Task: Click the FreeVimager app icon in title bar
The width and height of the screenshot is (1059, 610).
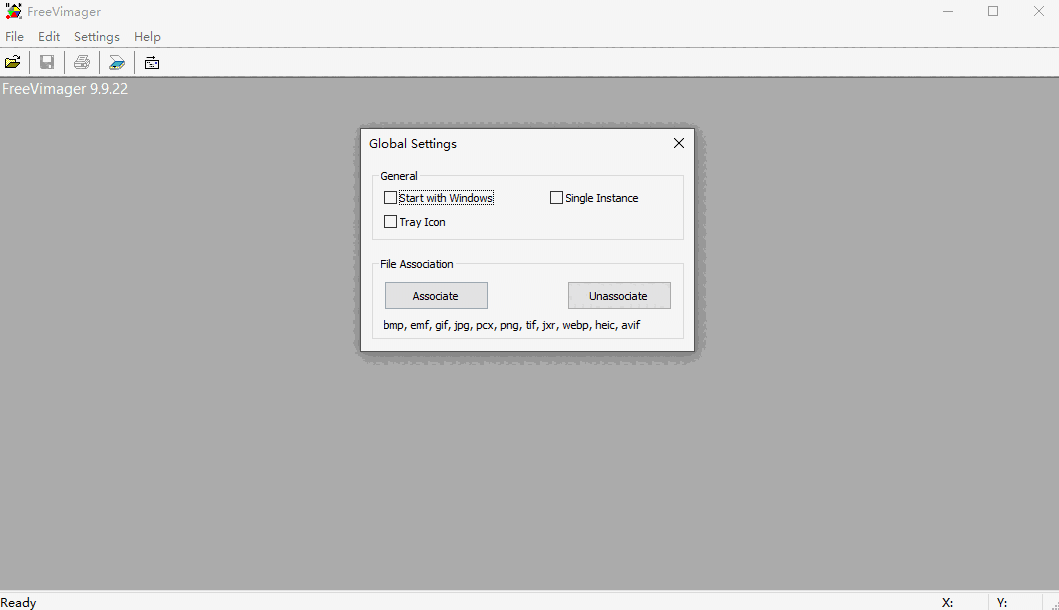Action: click(x=13, y=11)
